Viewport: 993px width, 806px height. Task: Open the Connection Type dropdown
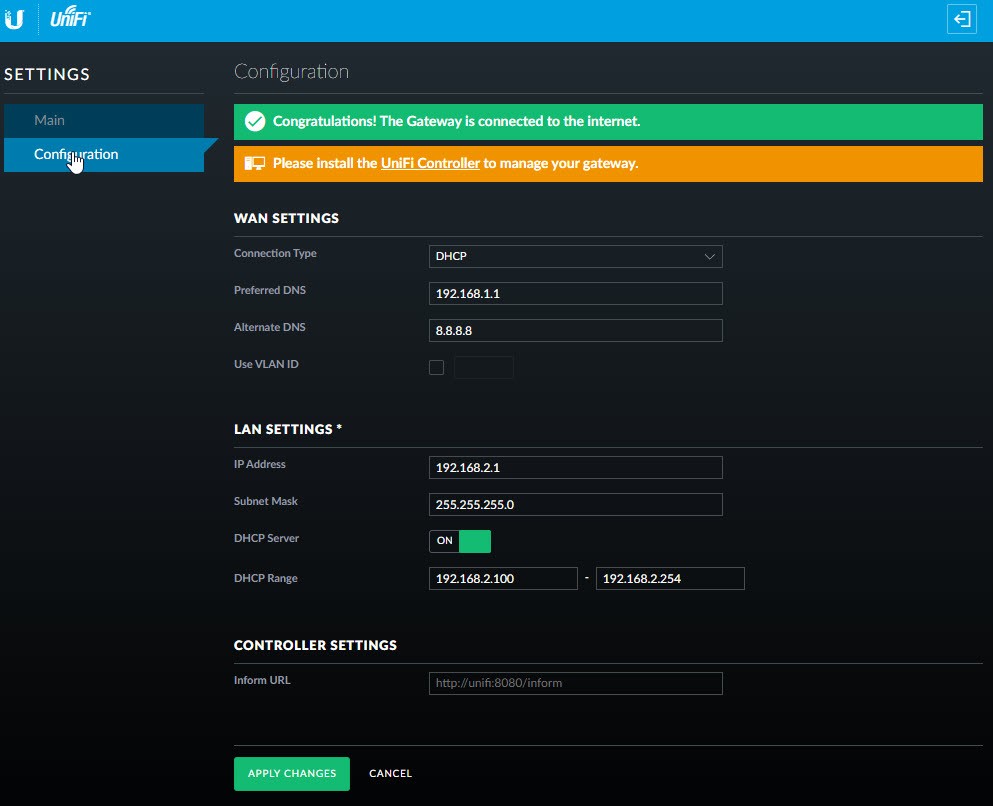[x=575, y=257]
